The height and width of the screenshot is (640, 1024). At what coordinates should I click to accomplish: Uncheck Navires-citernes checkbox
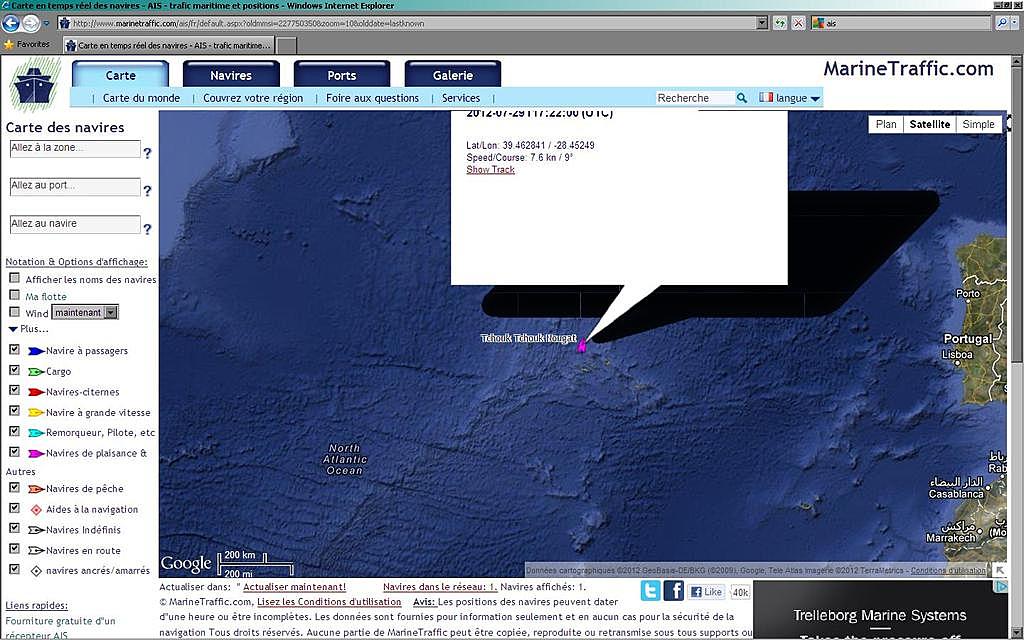[x=14, y=391]
